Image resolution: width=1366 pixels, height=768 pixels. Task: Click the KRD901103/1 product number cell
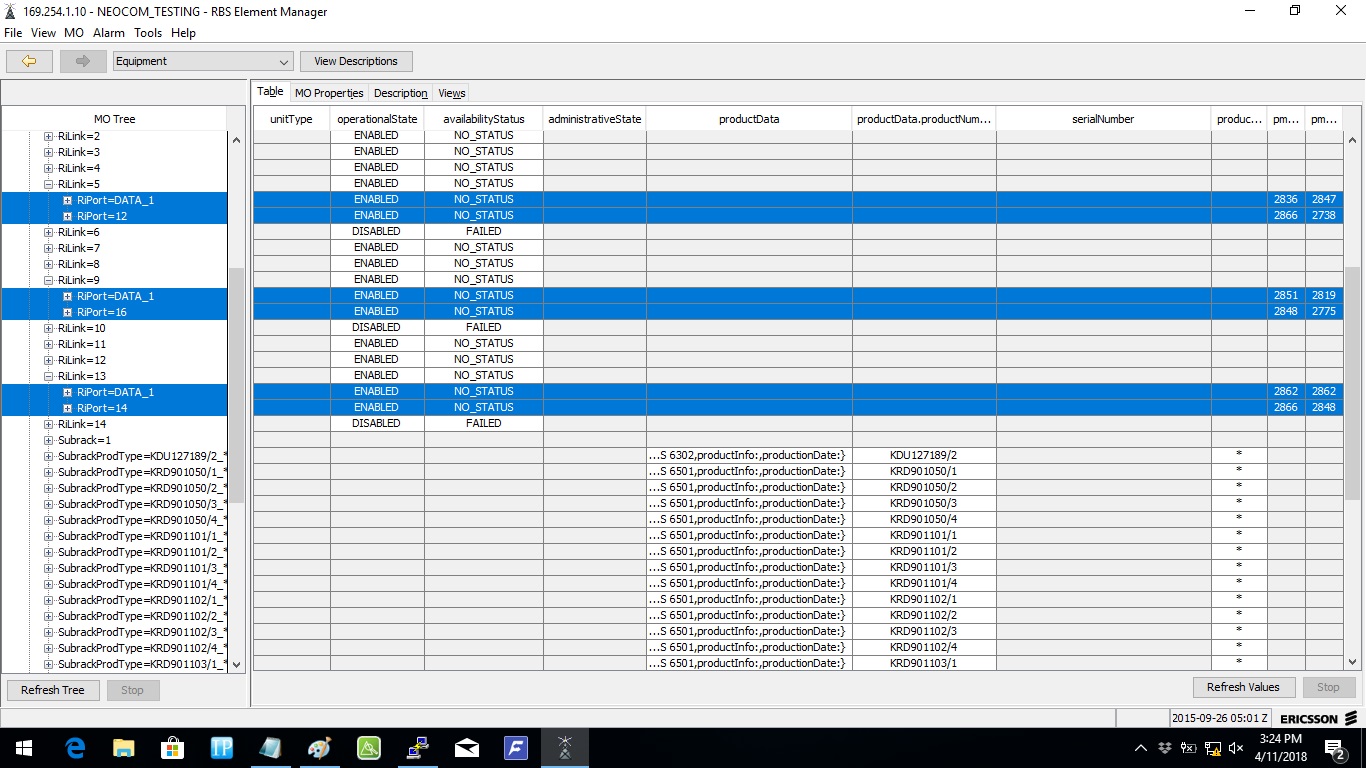924,663
